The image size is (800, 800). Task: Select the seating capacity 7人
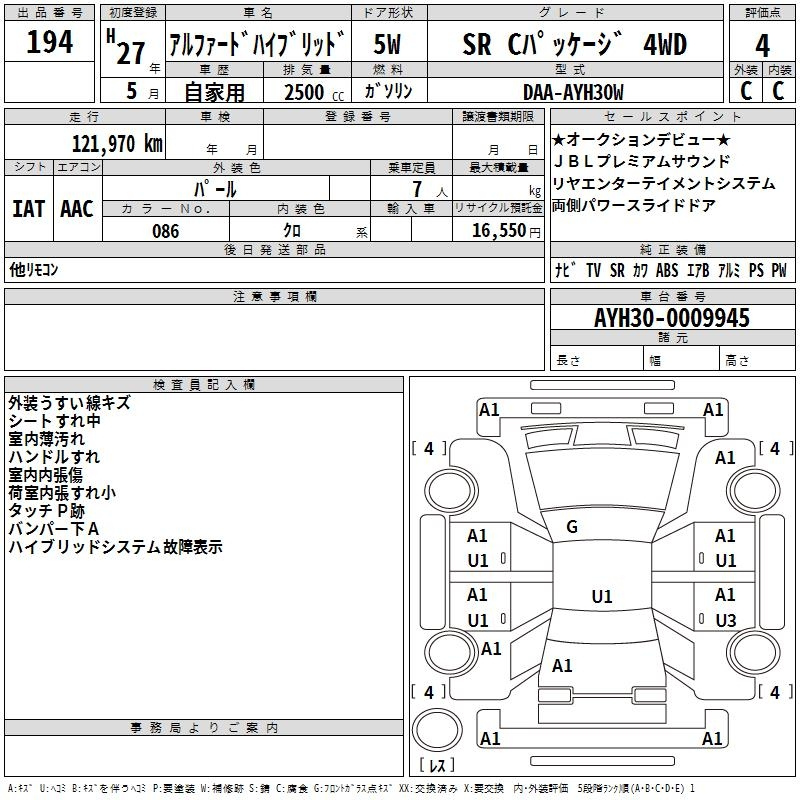[430, 189]
